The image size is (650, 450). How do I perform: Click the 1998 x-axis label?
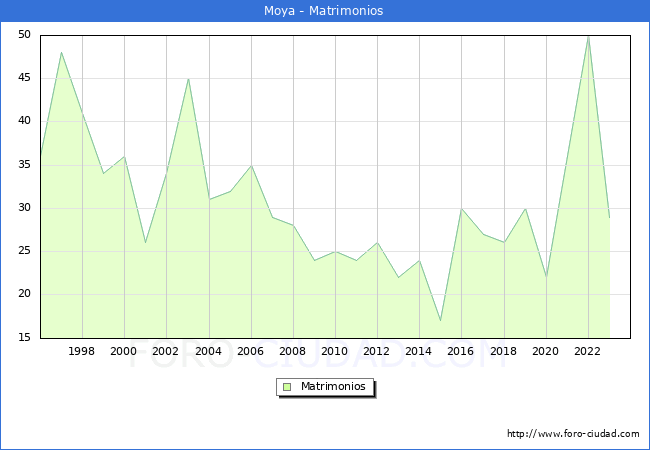pyautogui.click(x=82, y=352)
